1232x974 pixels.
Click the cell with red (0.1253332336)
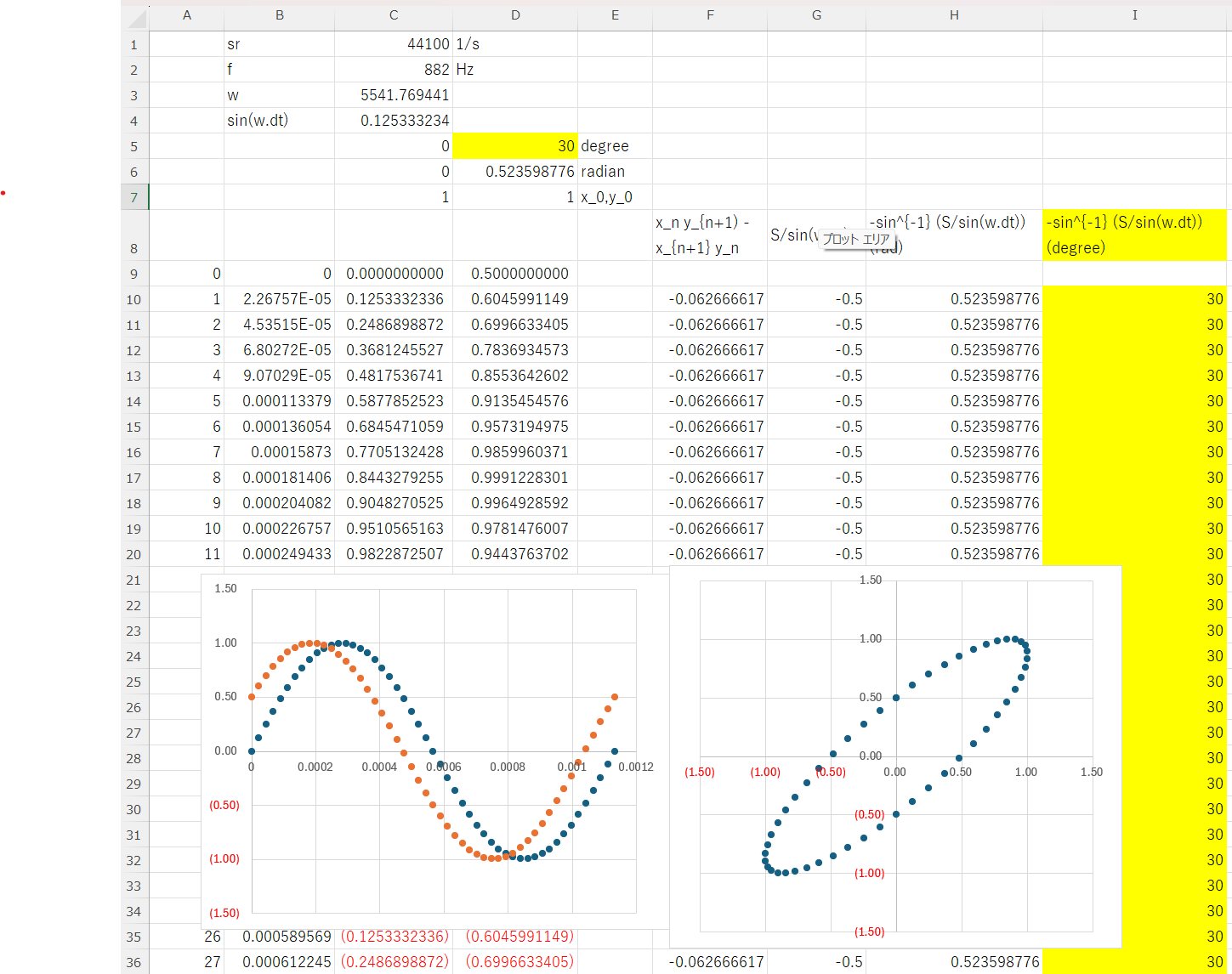click(394, 937)
